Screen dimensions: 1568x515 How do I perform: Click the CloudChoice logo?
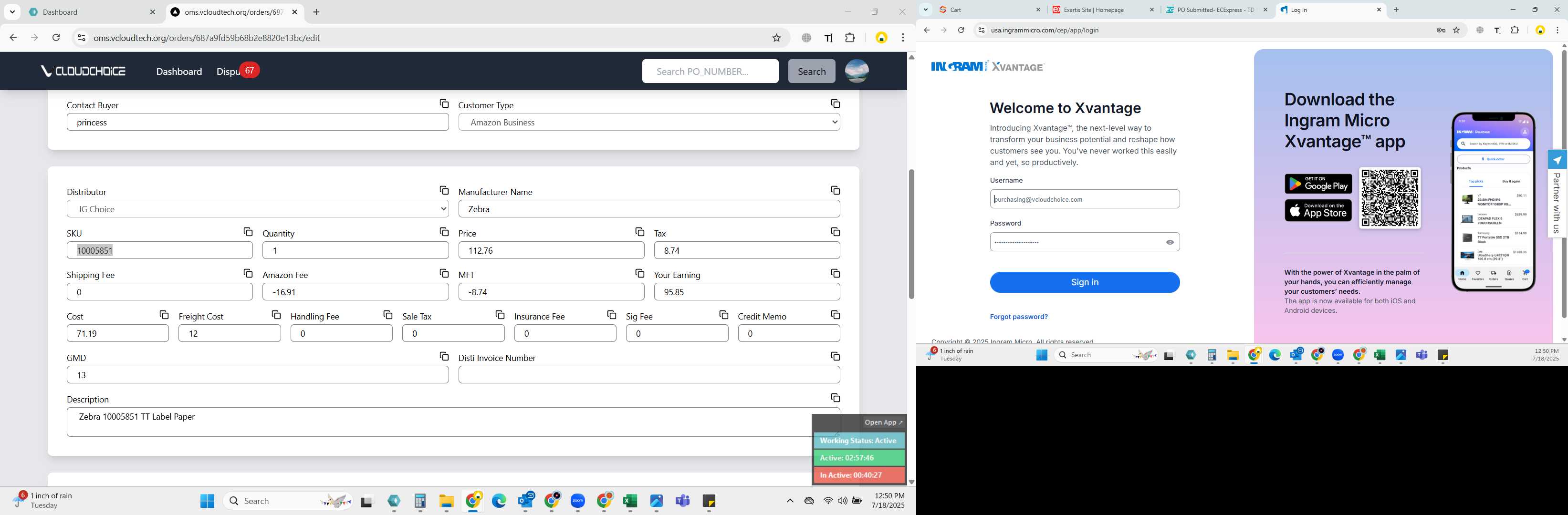83,71
